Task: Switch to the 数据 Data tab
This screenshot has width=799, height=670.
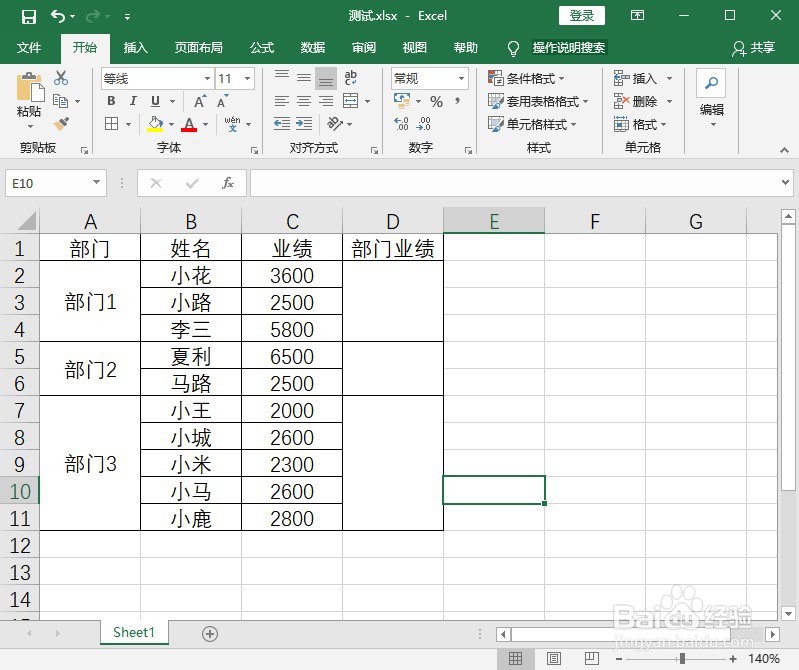Action: click(x=313, y=48)
